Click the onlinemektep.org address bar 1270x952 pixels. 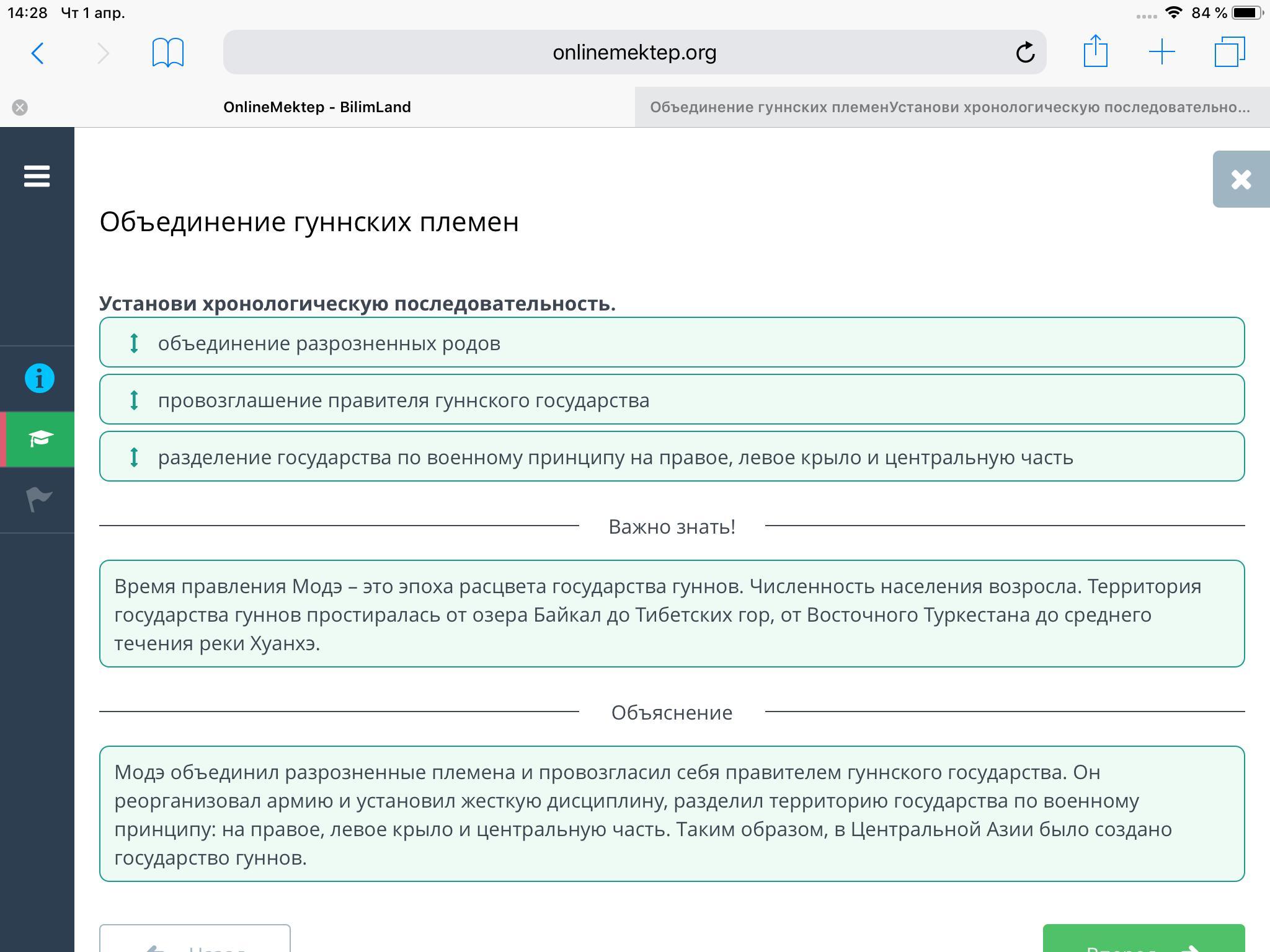coord(634,53)
